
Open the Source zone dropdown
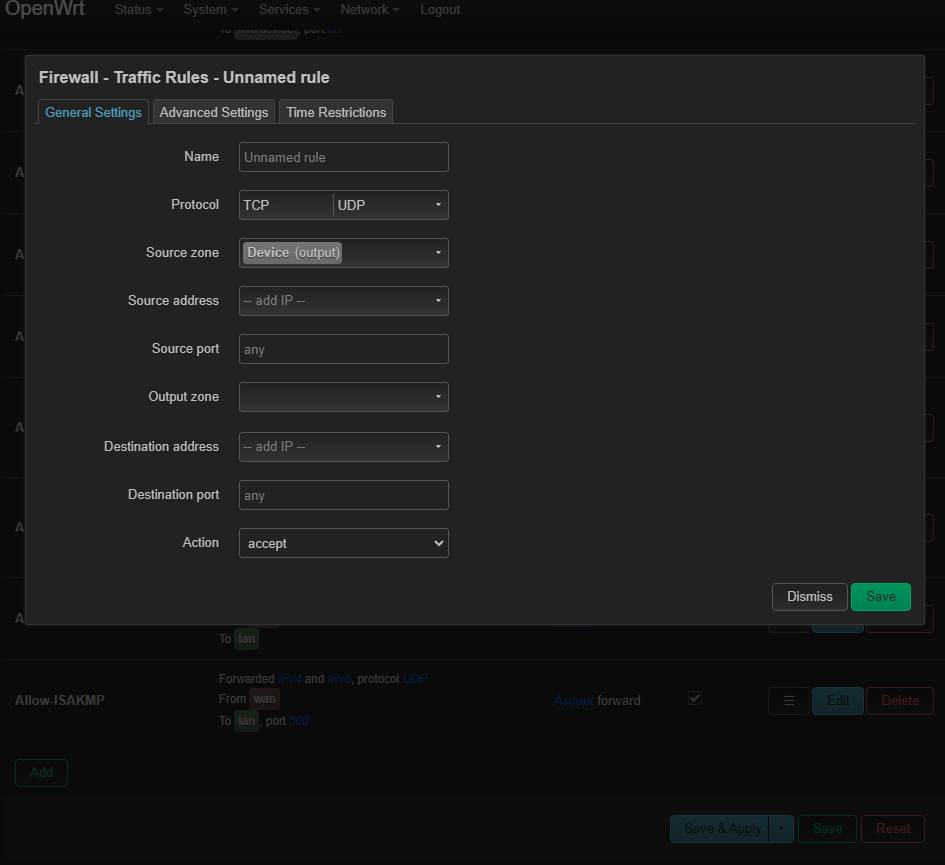point(343,253)
